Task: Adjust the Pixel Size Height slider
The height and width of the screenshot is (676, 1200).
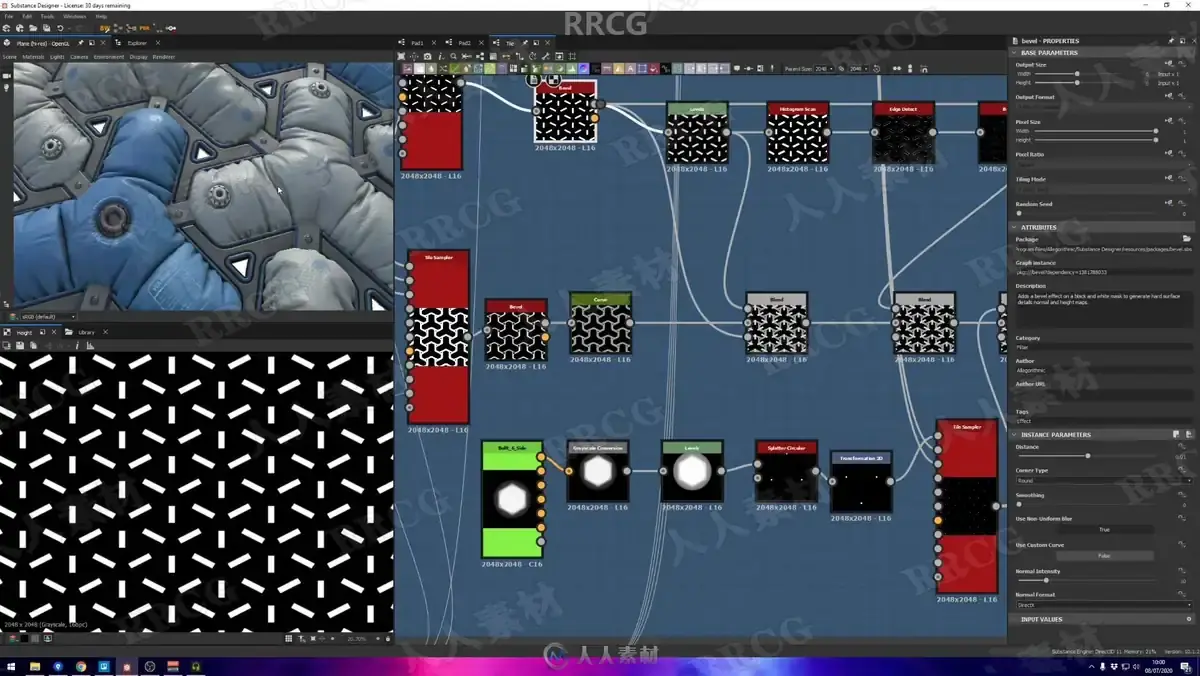Action: pyautogui.click(x=1095, y=140)
